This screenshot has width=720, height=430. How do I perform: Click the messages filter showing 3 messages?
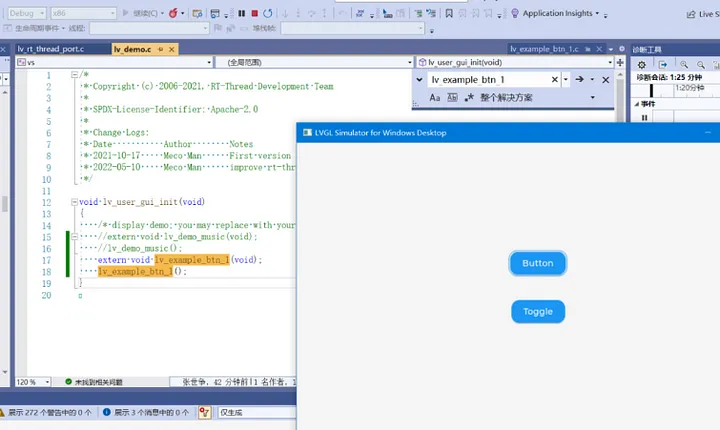point(146,413)
